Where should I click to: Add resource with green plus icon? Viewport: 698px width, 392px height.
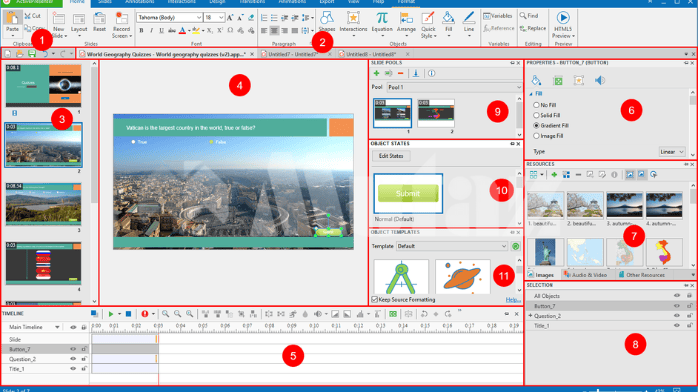click(554, 175)
